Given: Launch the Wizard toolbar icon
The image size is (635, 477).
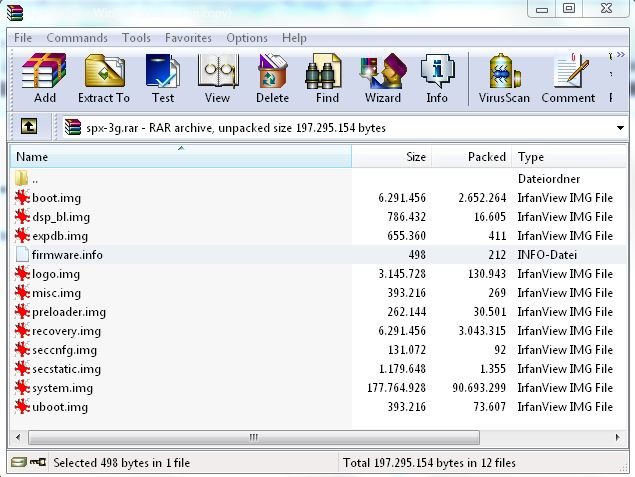Looking at the screenshot, I should 383,71.
